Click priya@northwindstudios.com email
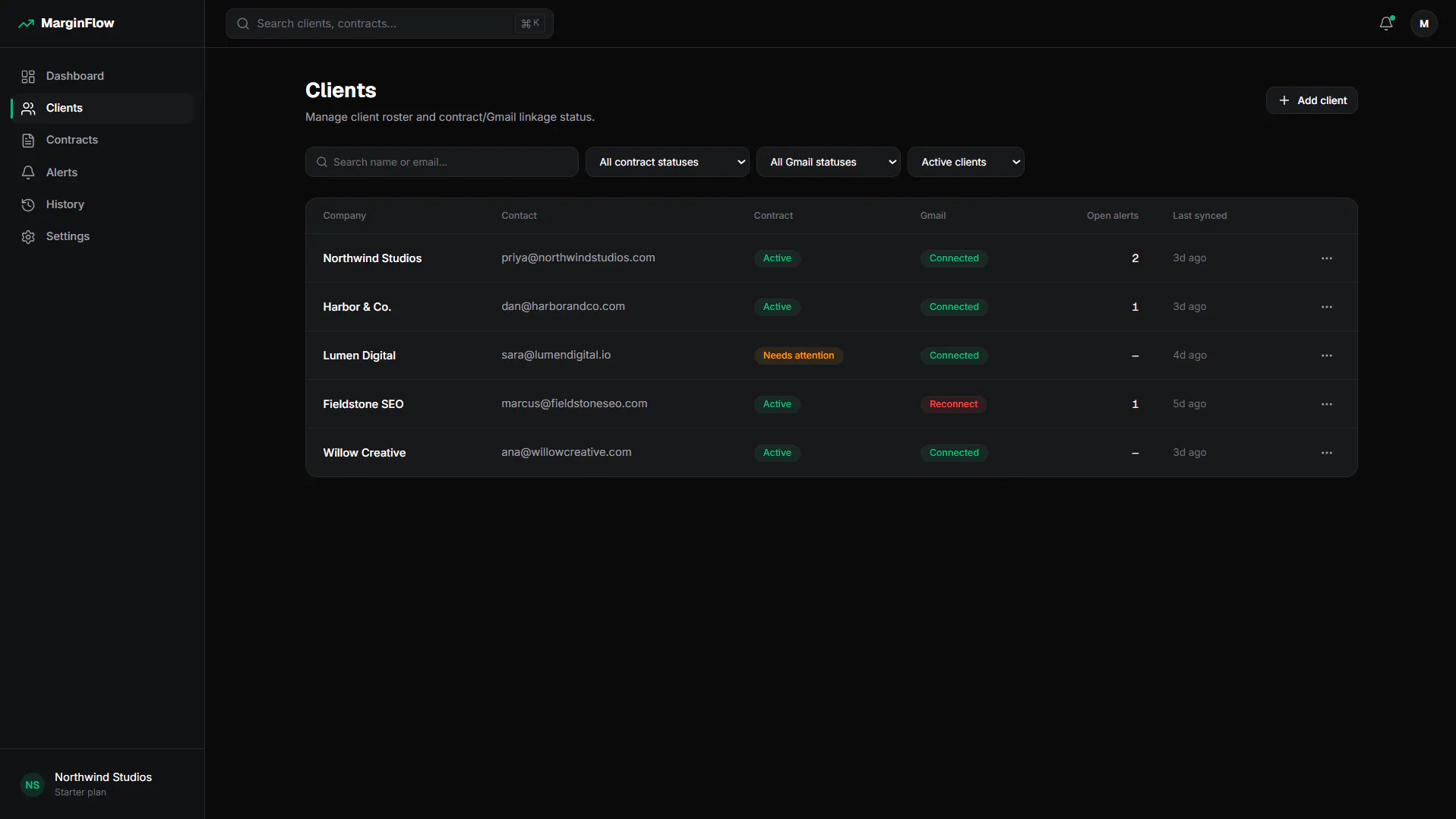This screenshot has height=819, width=1456. (x=578, y=258)
